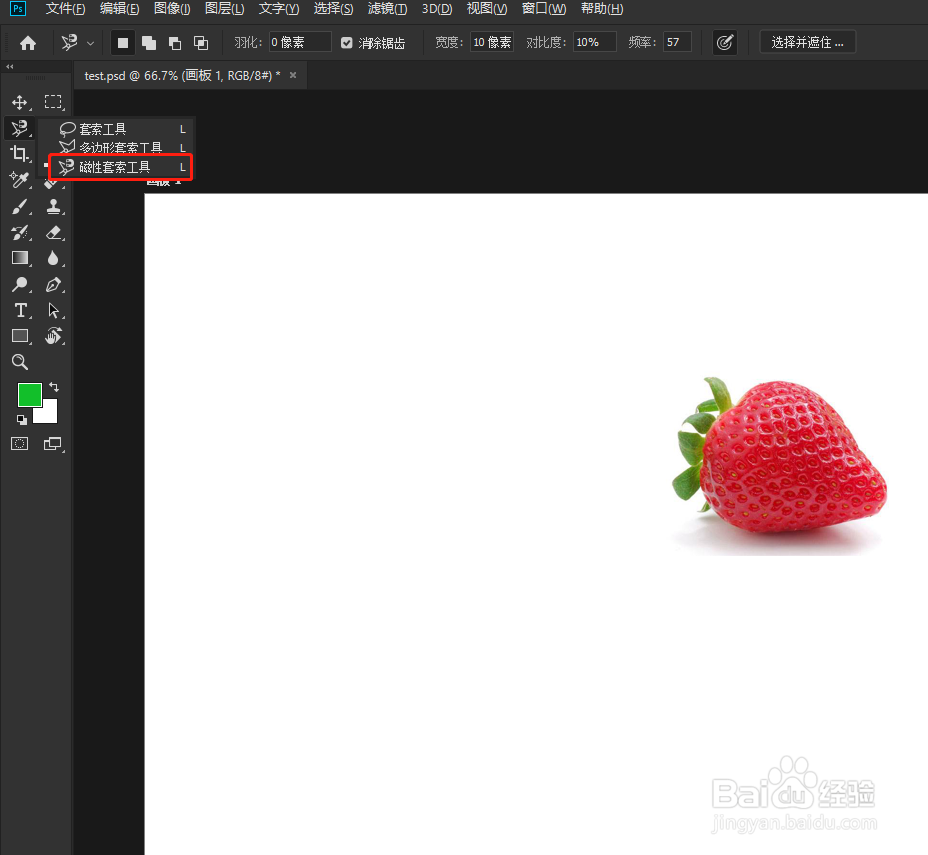Select the Blur tool droplet icon
928x855 pixels.
coord(53,258)
